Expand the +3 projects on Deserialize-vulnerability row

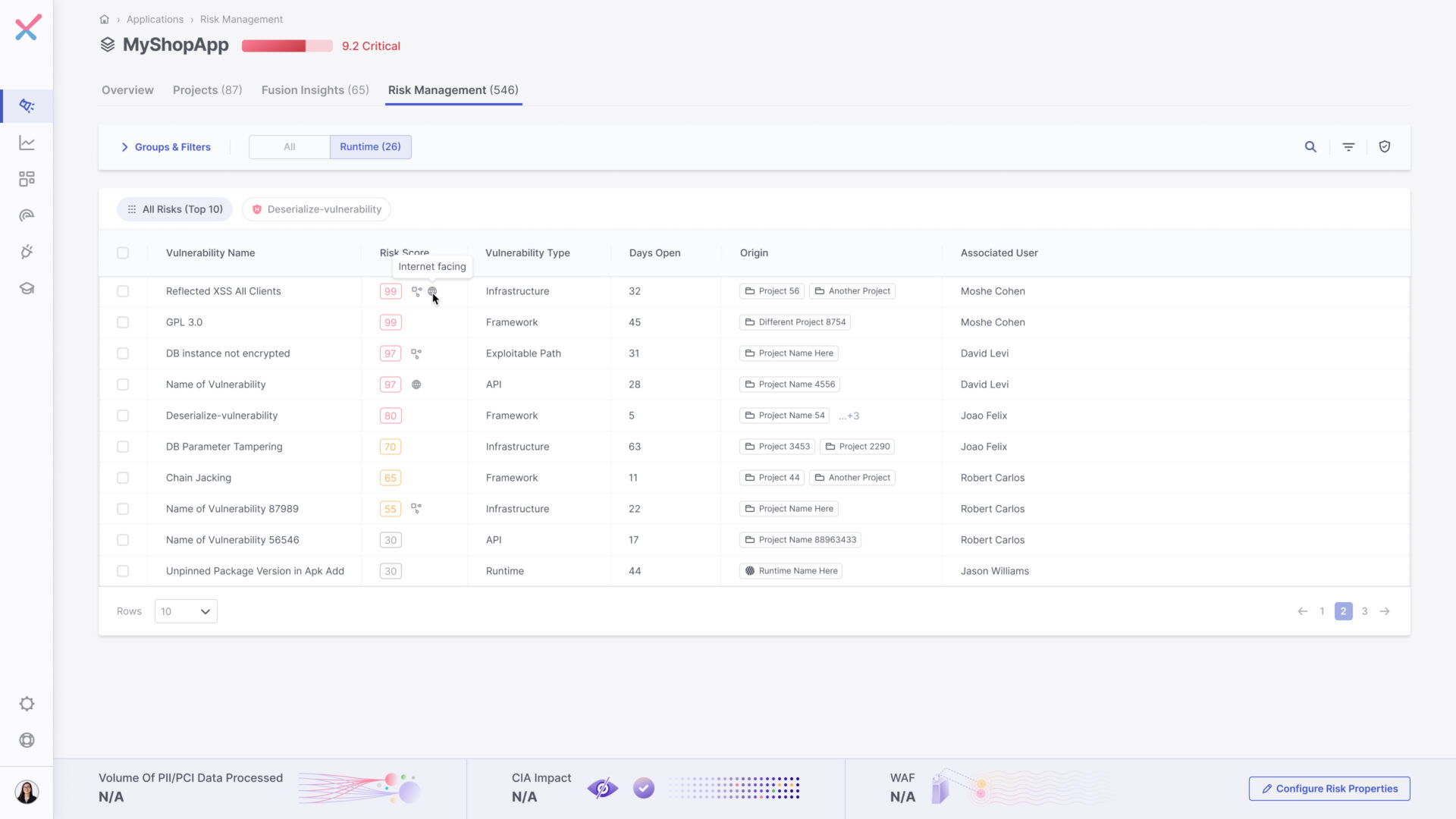[x=849, y=415]
